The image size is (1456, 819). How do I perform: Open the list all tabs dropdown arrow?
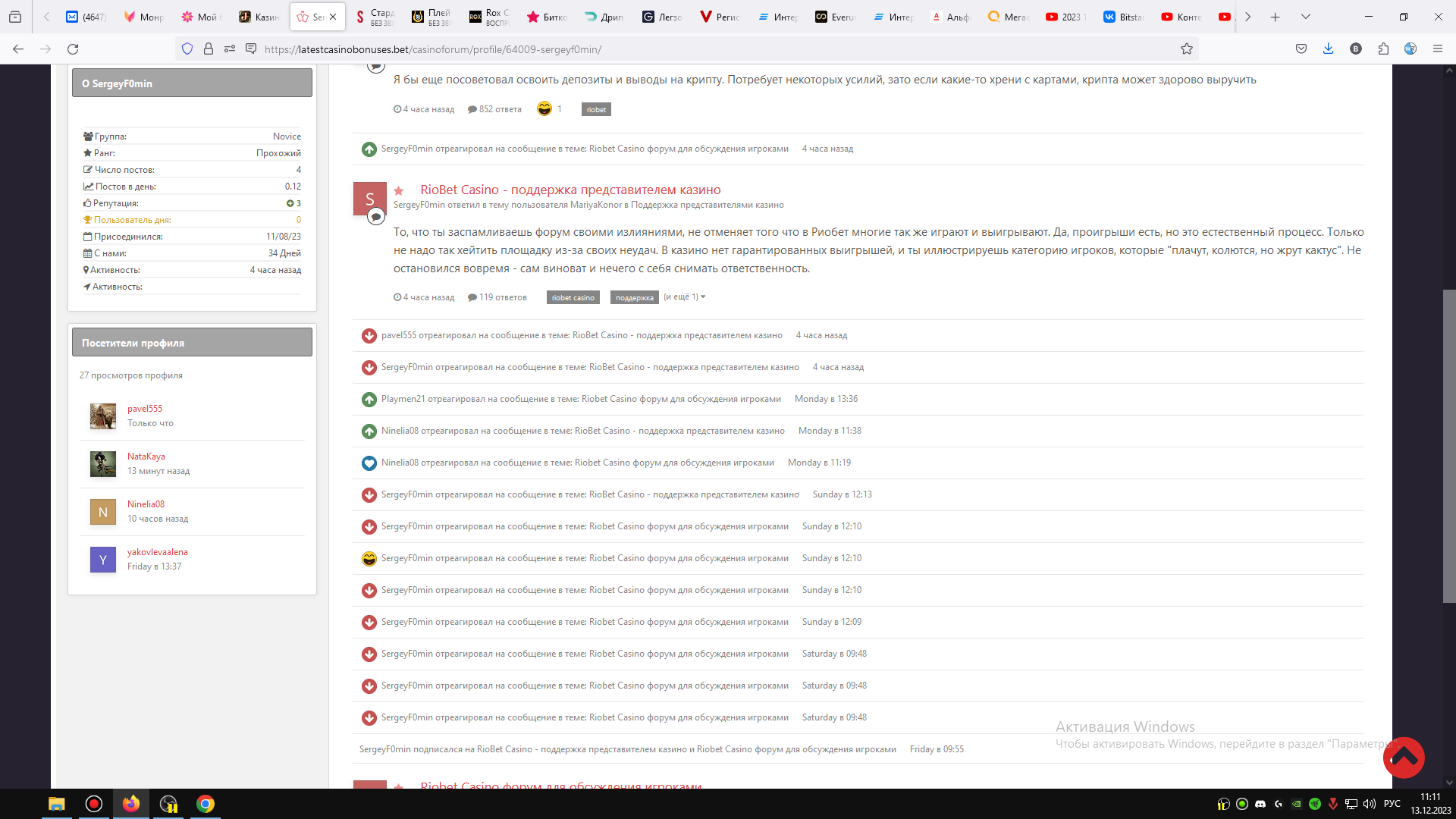click(1305, 17)
